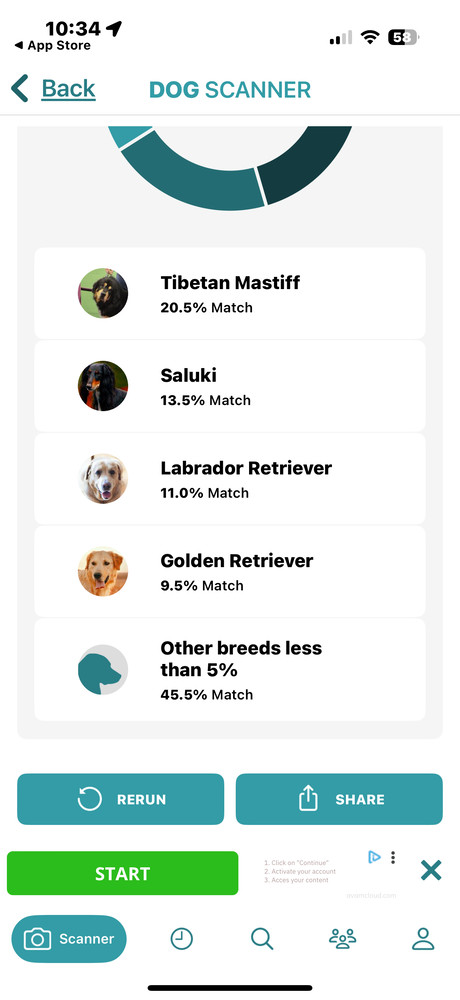
Task: Open Other breeds less than 5%
Action: coord(230,670)
